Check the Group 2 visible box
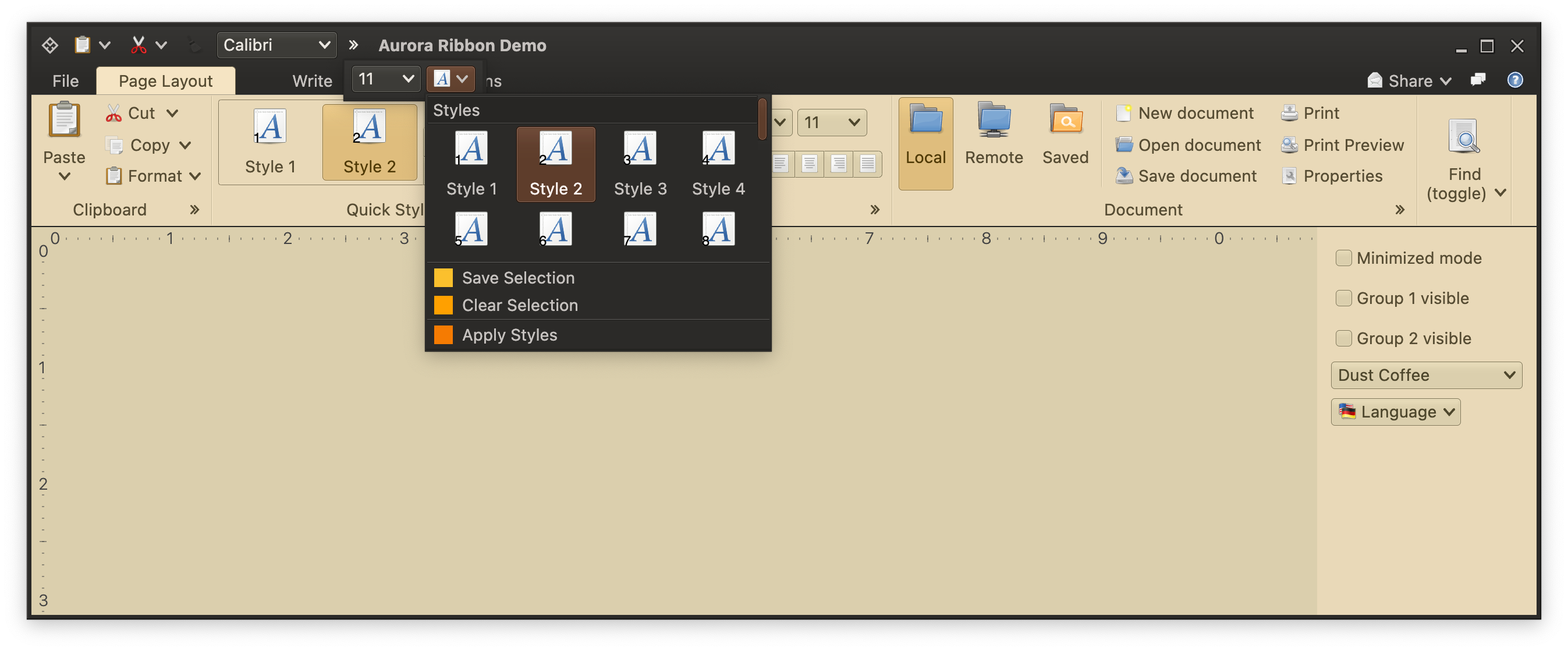1568x651 pixels. click(1343, 338)
